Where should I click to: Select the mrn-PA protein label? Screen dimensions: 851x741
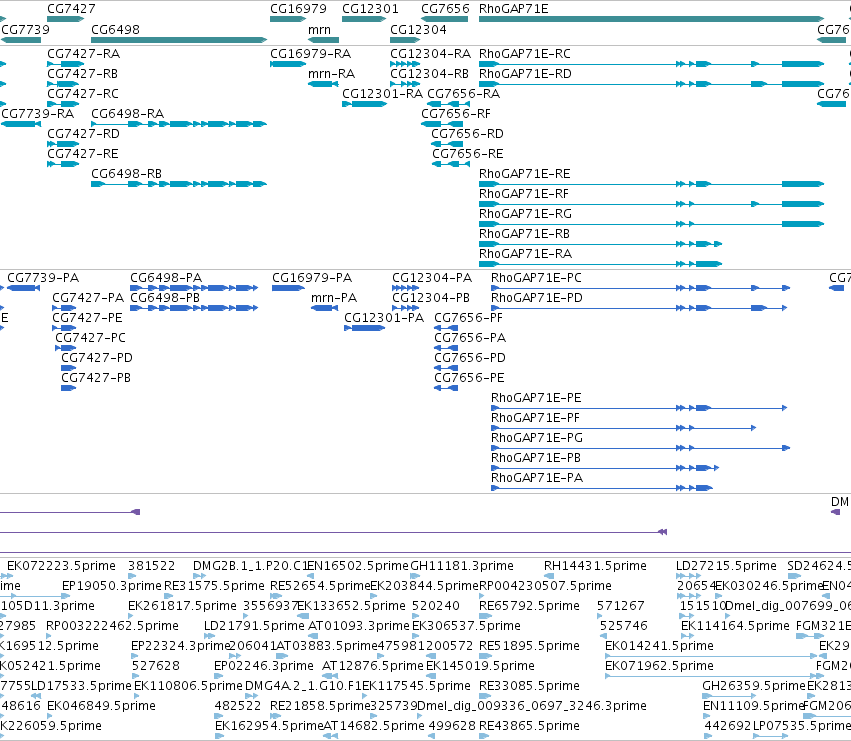tap(334, 298)
